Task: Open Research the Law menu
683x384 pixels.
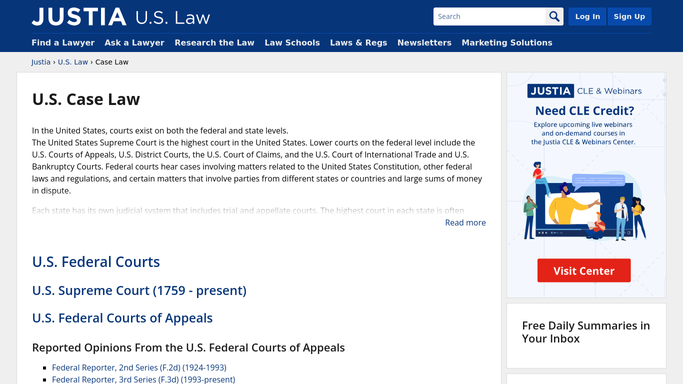Action: click(214, 43)
